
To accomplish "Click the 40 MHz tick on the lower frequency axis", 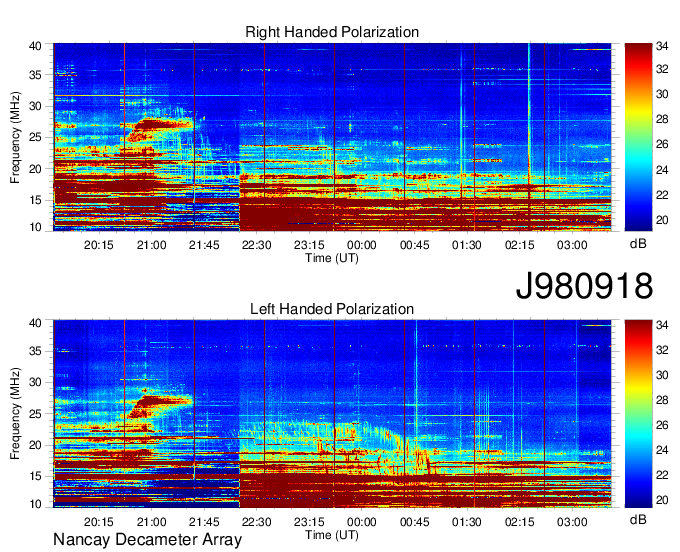I will click(36, 323).
